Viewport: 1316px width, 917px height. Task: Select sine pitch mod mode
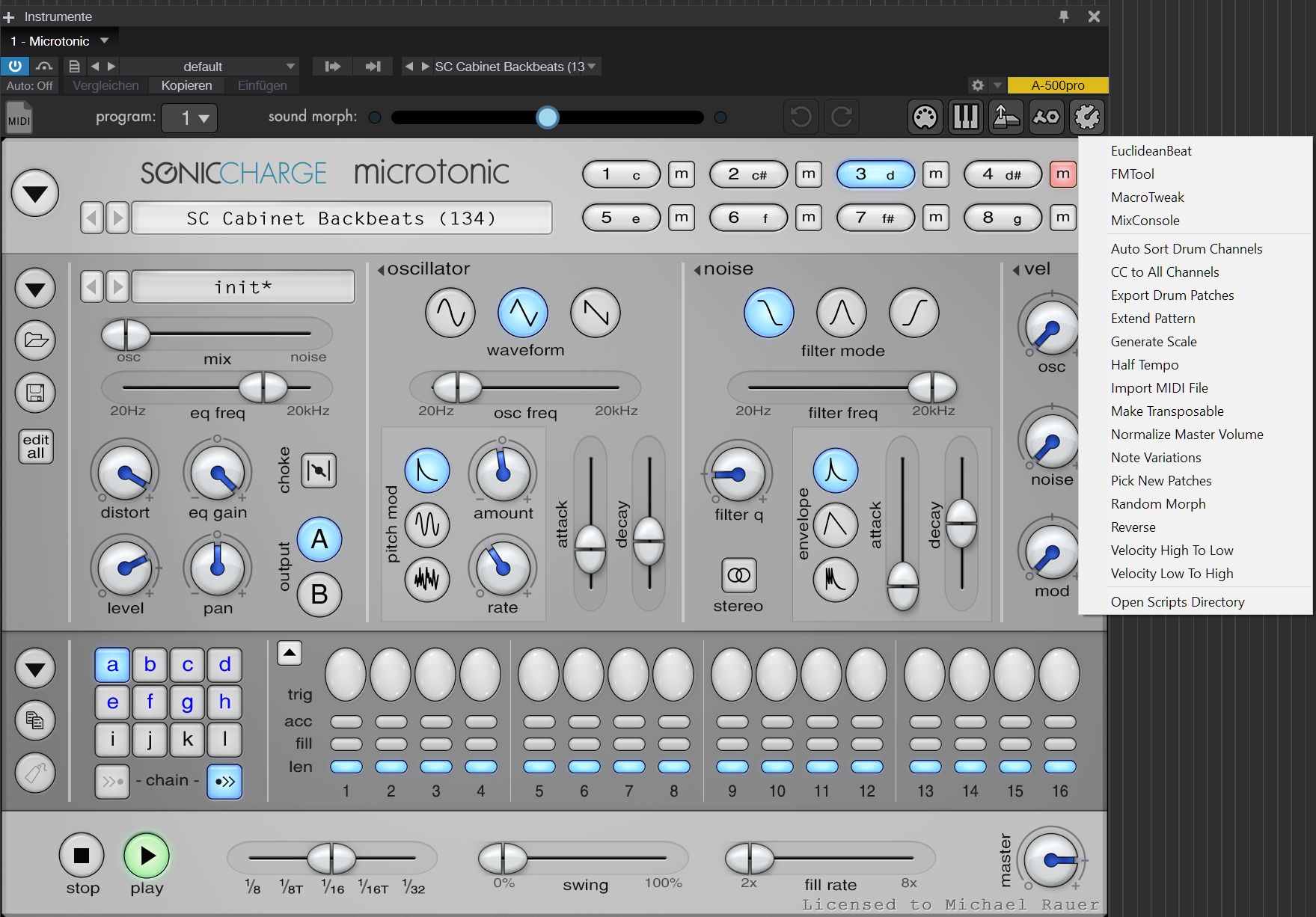pos(427,525)
